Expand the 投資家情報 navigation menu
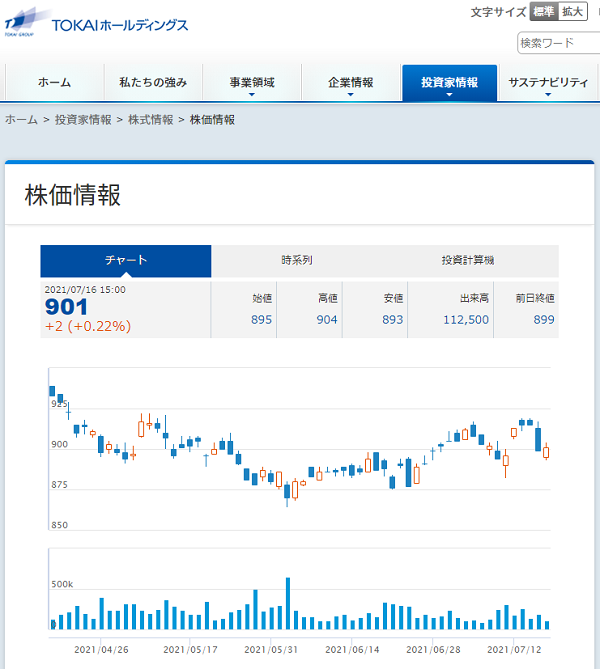The height and width of the screenshot is (669, 600). 449,82
